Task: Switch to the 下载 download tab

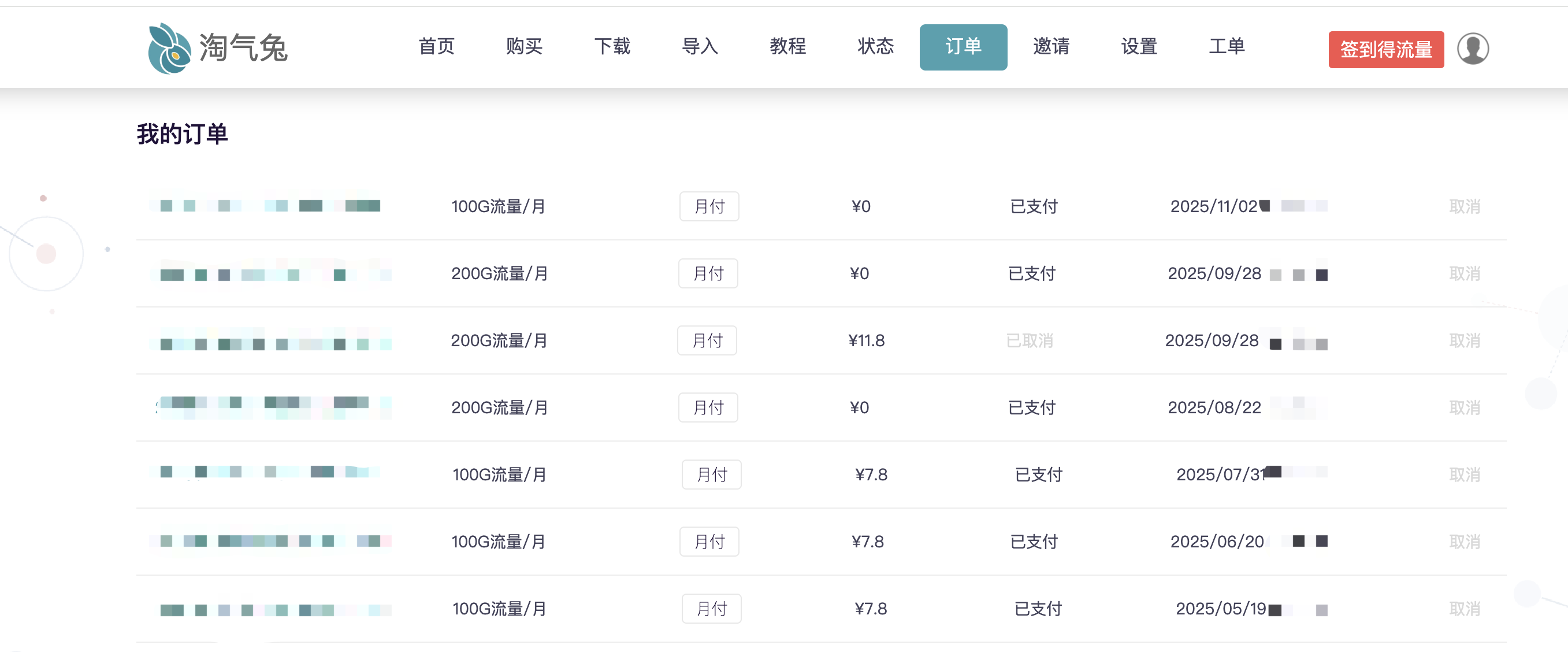Action: pos(612,47)
